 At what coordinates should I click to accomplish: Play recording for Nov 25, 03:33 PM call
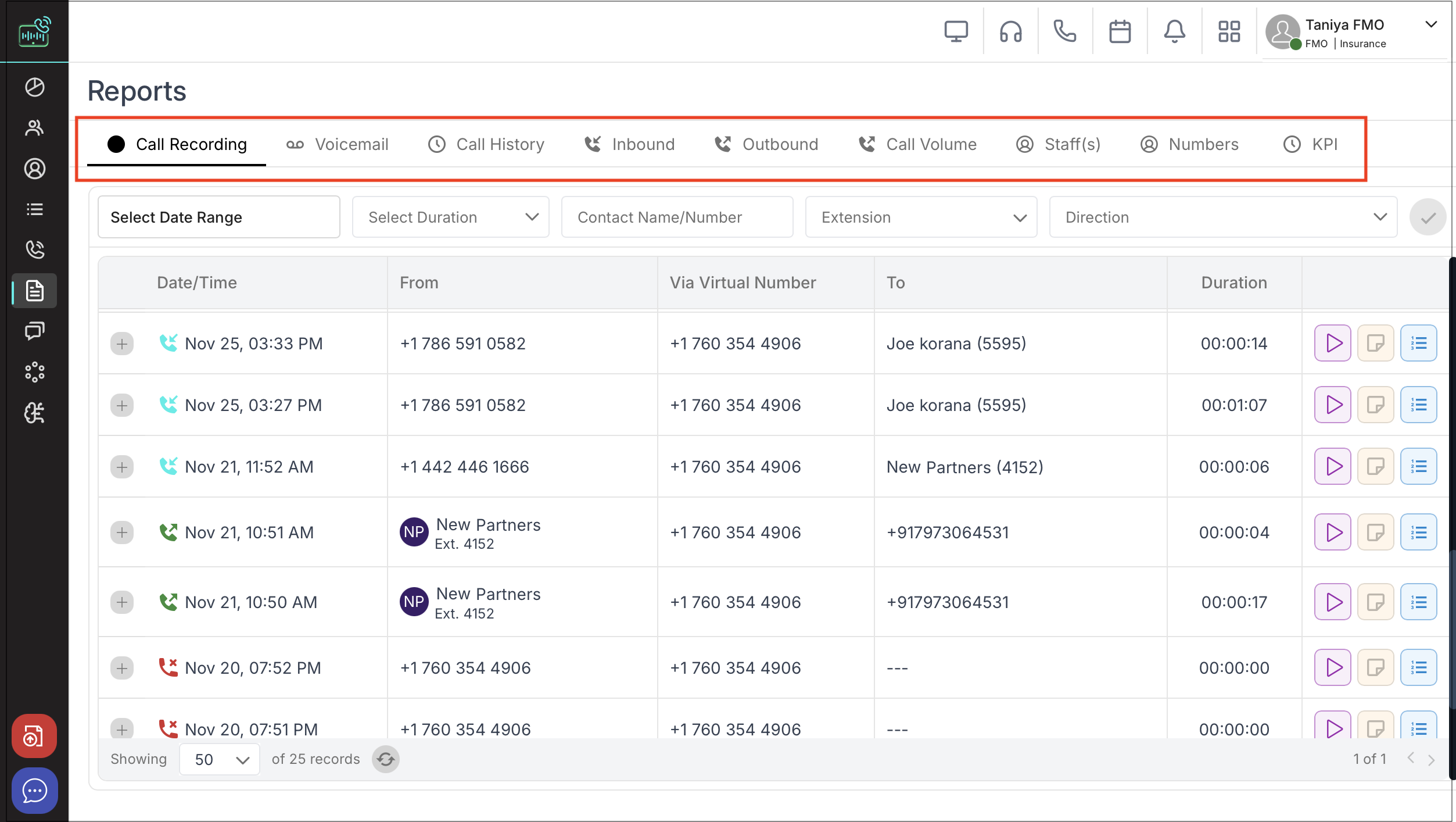click(1333, 344)
